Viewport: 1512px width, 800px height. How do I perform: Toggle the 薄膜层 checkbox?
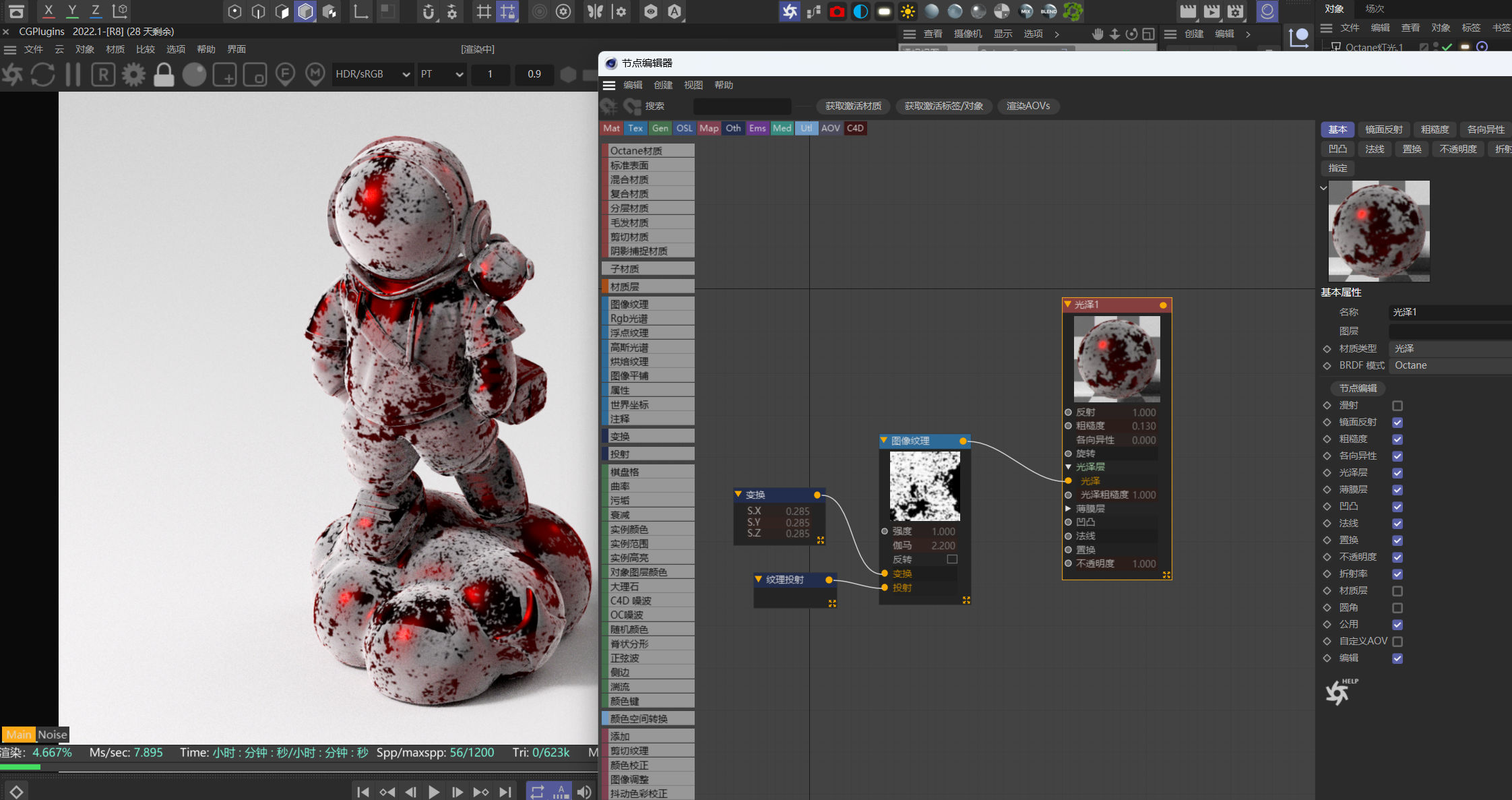click(x=1397, y=490)
